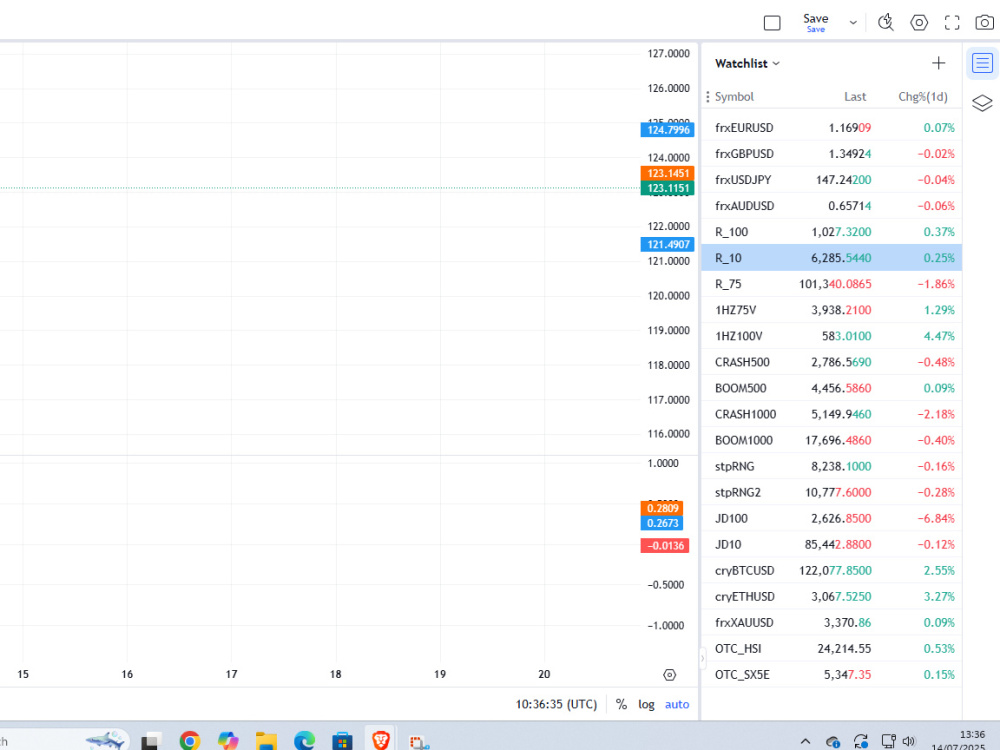This screenshot has height=750, width=1000.
Task: Open Microsoft Store from the taskbar
Action: pos(342,741)
